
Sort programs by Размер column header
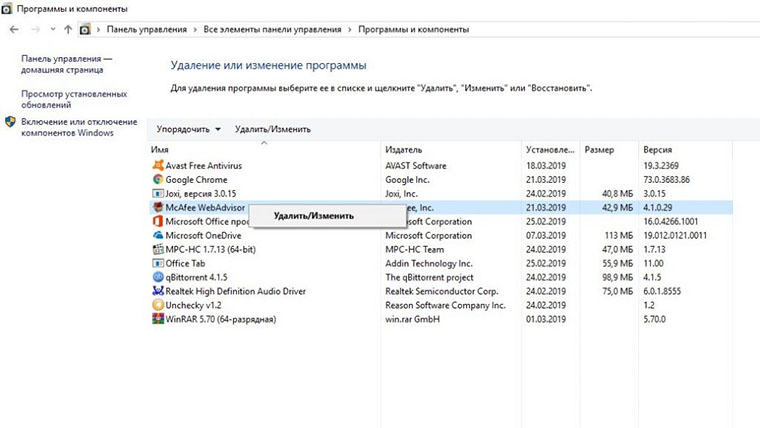click(599, 150)
